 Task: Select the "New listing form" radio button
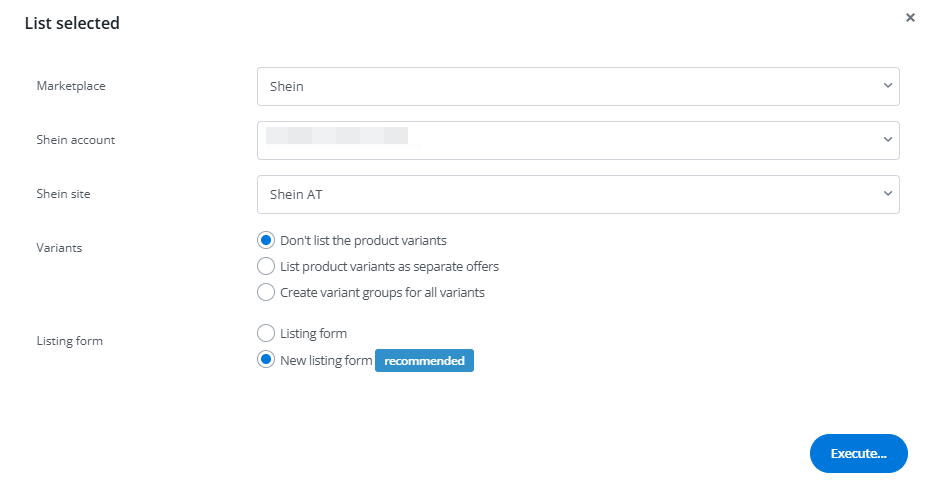coord(266,360)
